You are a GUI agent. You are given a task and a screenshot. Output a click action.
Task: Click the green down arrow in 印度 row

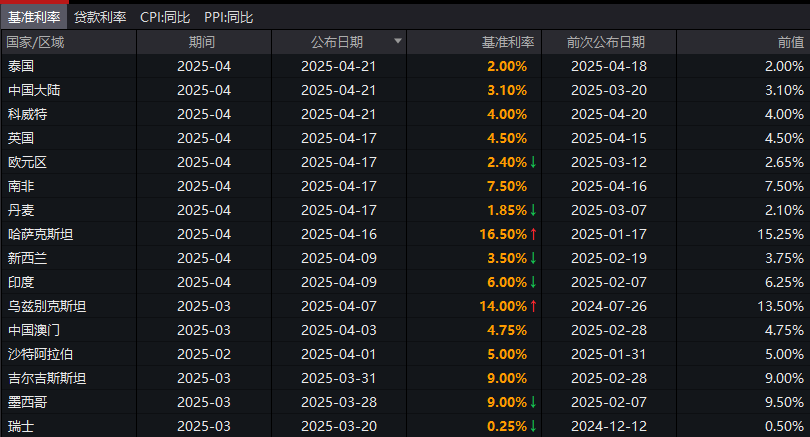coord(534,282)
